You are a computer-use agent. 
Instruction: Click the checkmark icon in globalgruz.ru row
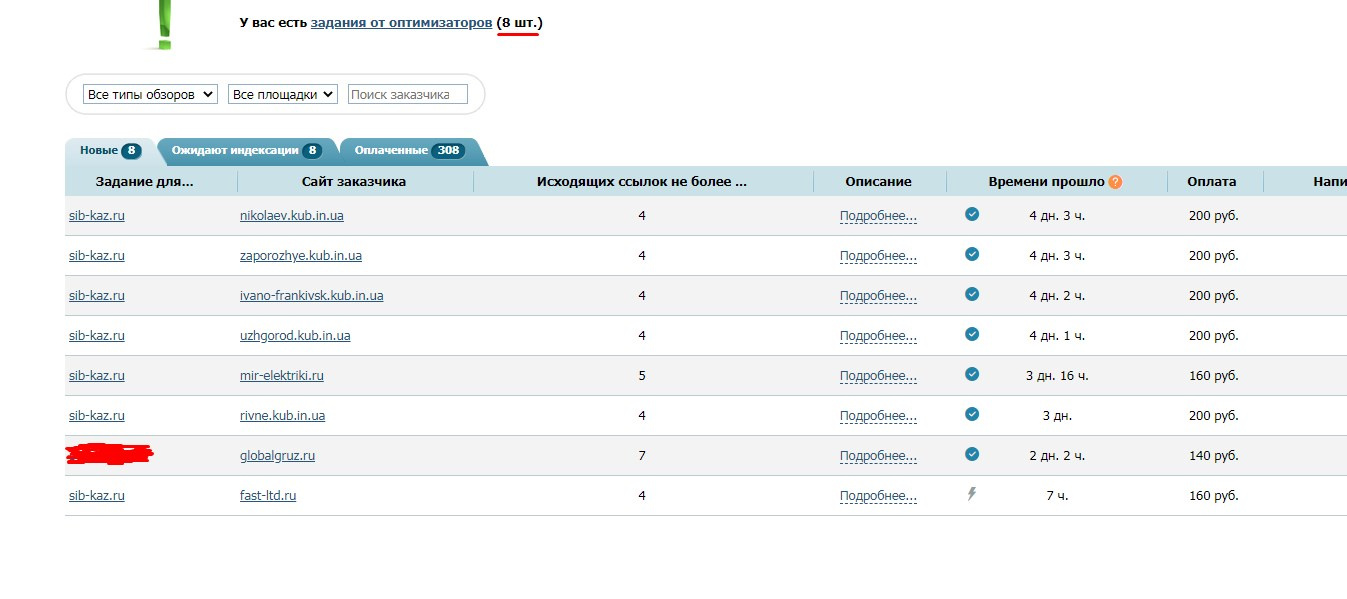pyautogui.click(x=972, y=454)
